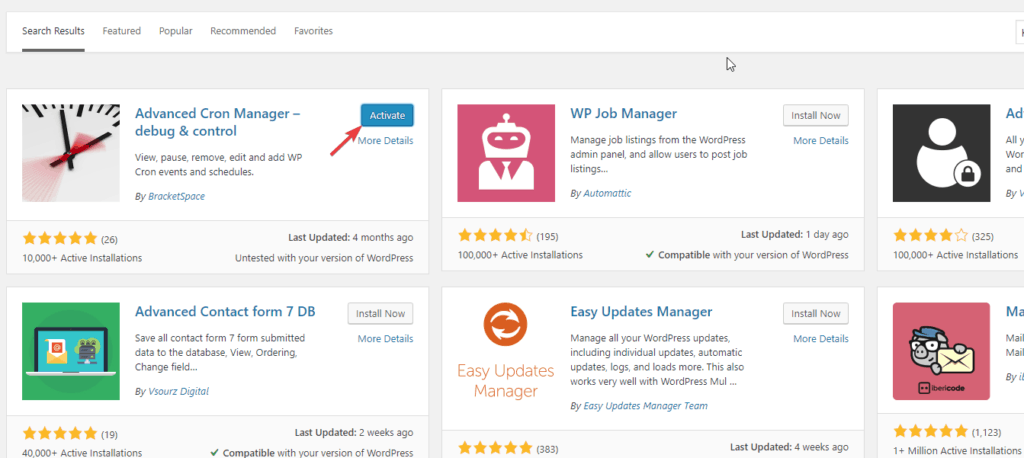Click the Advanced Contact form 7 DB icon

[x=71, y=351]
